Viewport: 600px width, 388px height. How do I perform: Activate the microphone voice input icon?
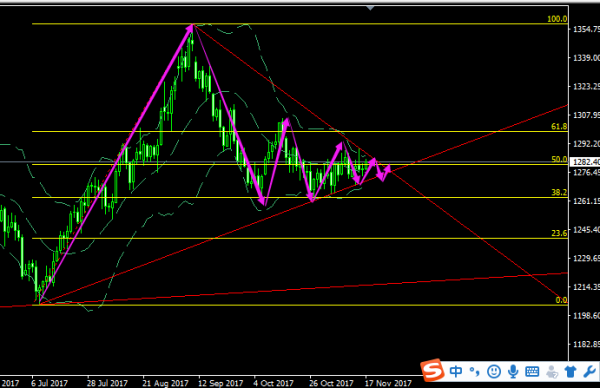513,371
